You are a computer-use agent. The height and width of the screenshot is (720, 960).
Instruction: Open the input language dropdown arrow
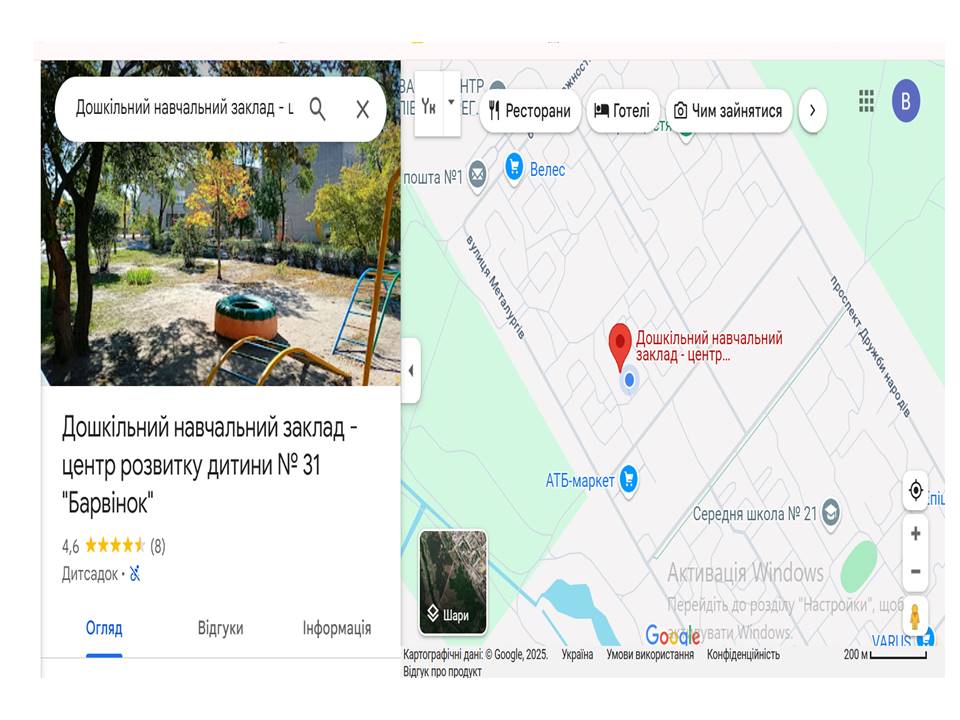pos(451,102)
